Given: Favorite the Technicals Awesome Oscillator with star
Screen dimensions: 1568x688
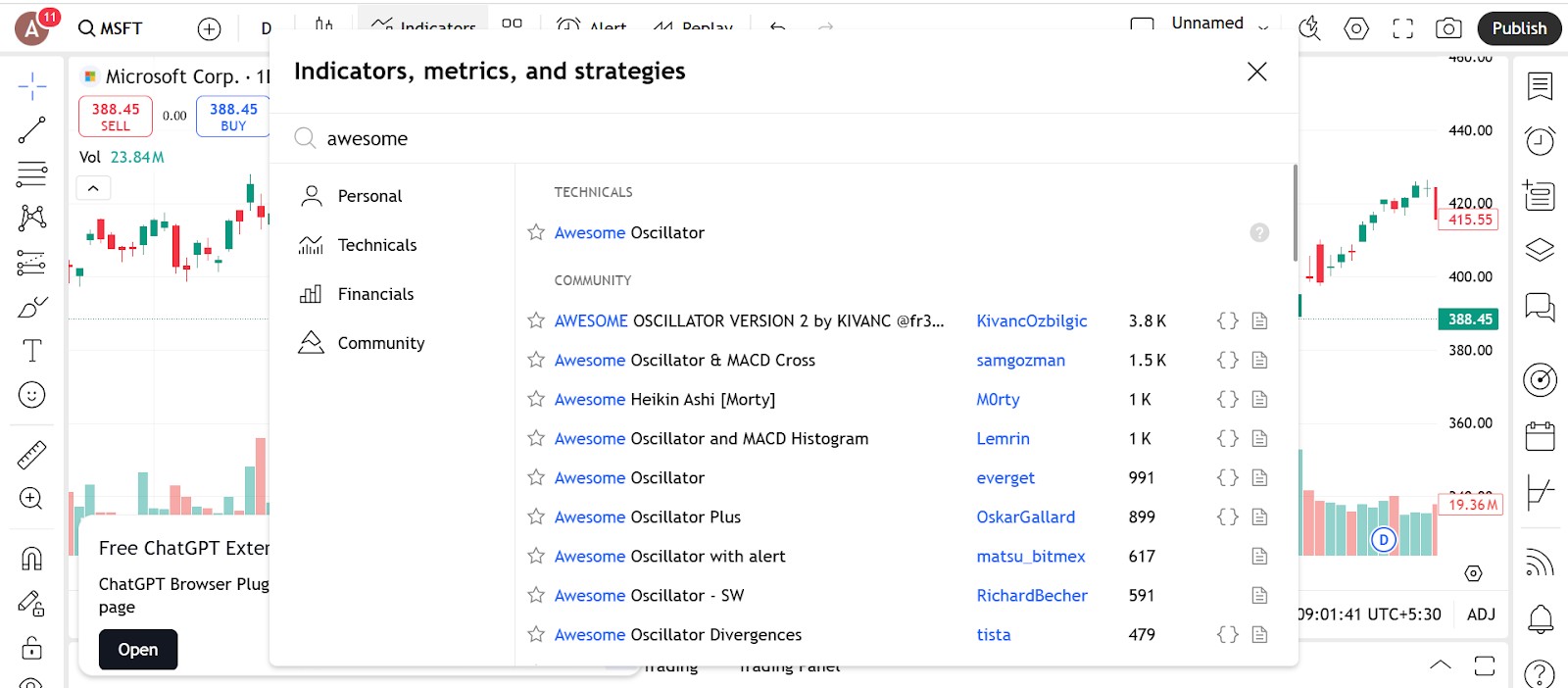Looking at the screenshot, I should tap(536, 232).
